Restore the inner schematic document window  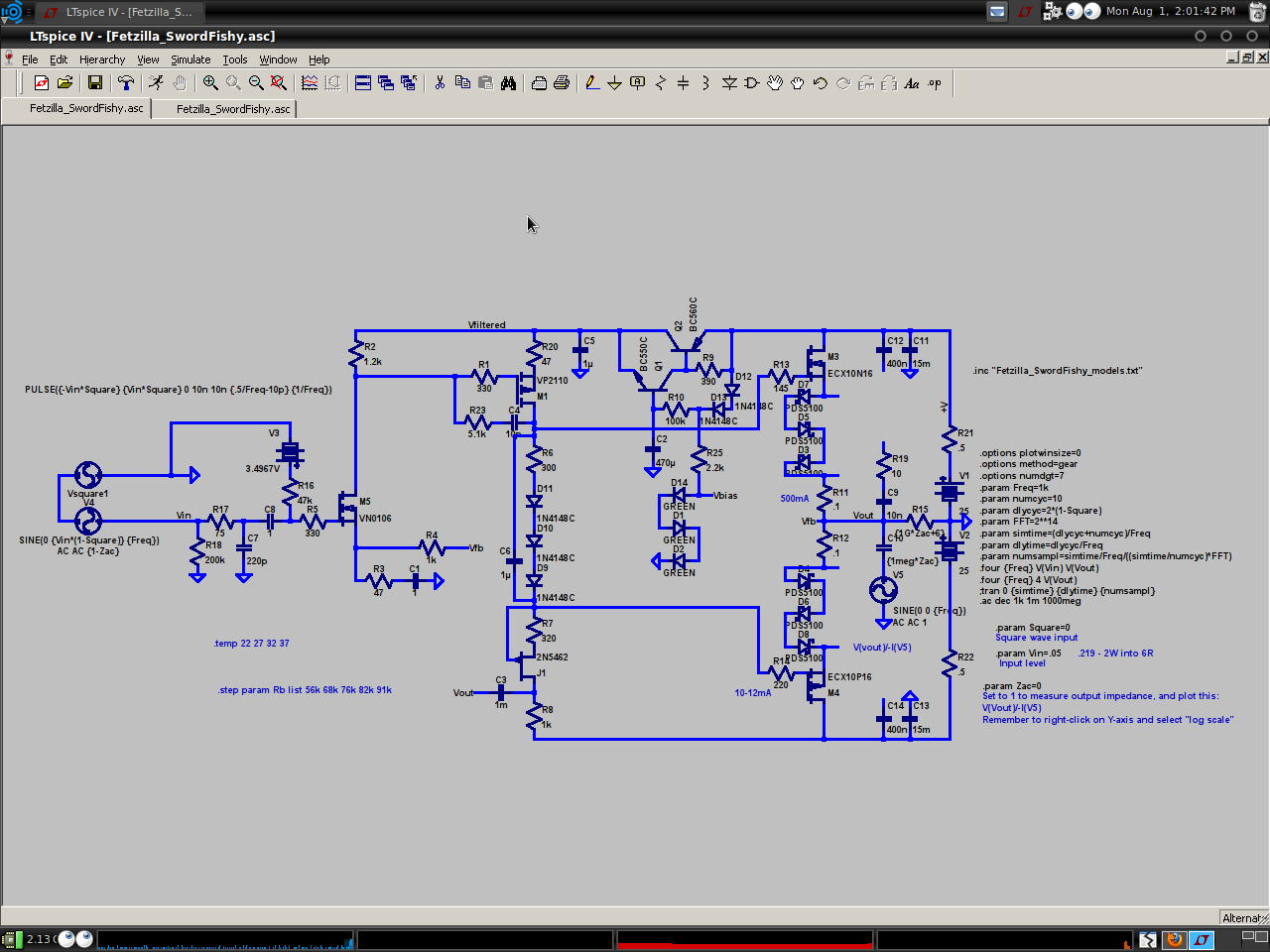coord(1247,58)
